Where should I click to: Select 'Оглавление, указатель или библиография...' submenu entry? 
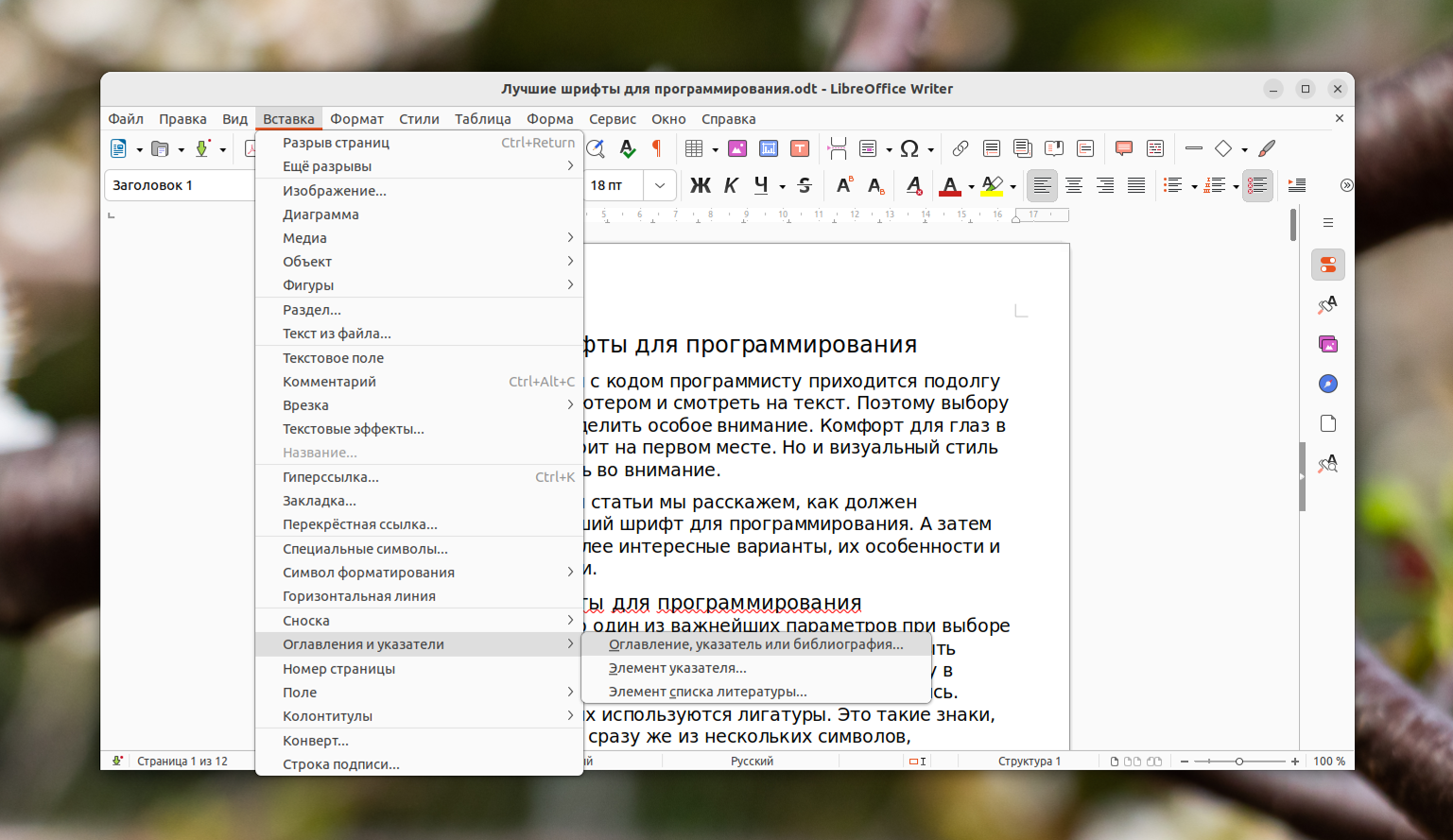755,644
